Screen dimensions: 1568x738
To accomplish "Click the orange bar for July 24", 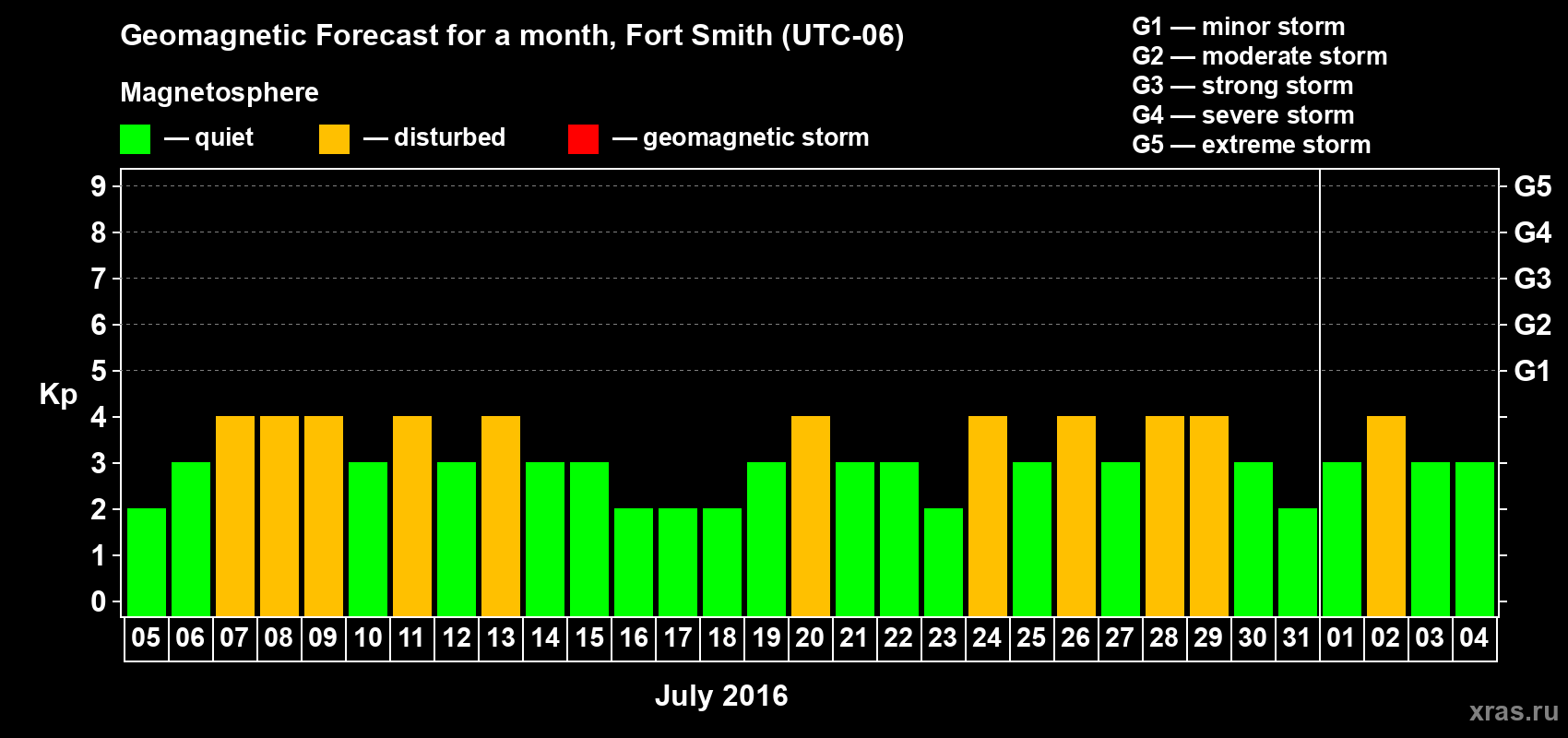I will [988, 517].
